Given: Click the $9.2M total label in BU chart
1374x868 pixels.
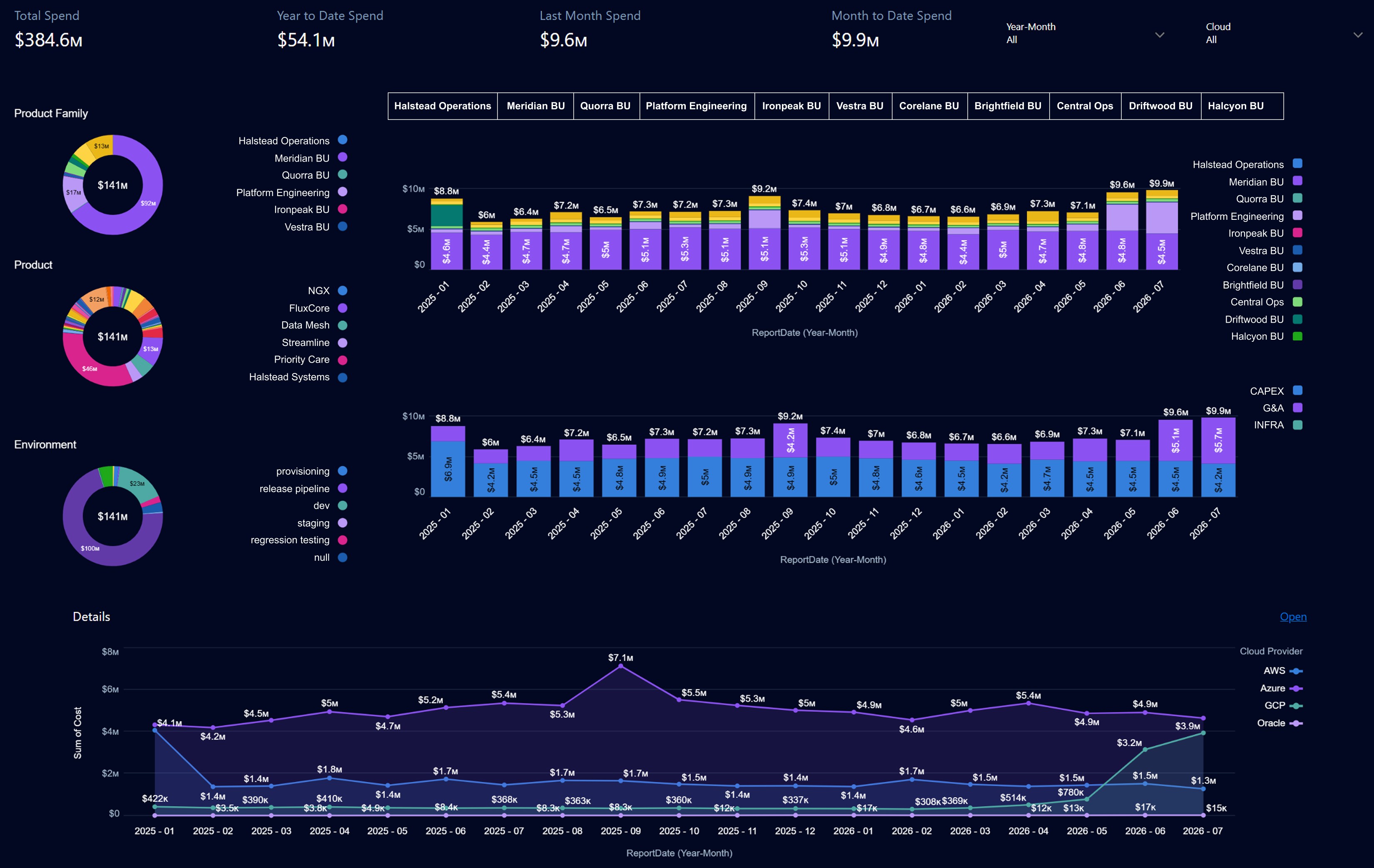Looking at the screenshot, I should pos(764,189).
